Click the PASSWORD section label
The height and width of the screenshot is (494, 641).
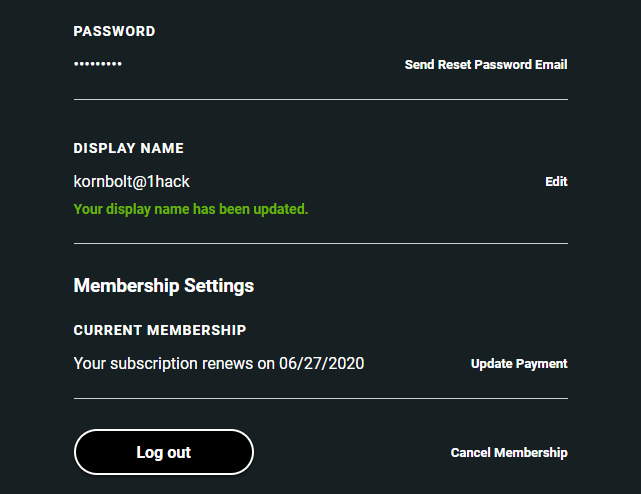(x=114, y=32)
